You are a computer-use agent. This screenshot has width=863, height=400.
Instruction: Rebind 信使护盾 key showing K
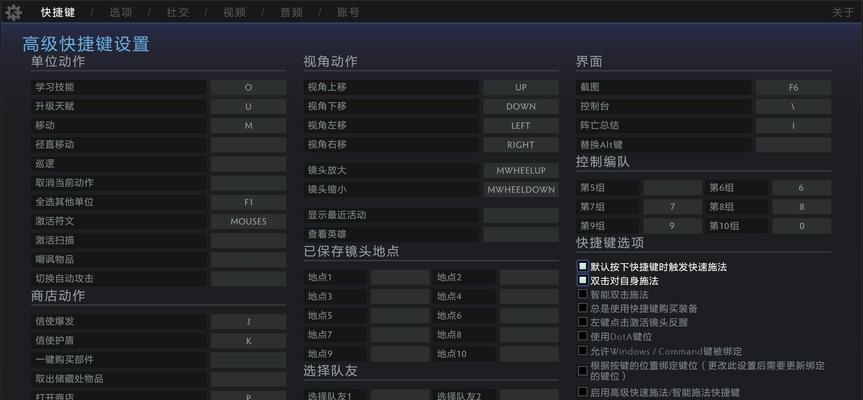tap(248, 341)
